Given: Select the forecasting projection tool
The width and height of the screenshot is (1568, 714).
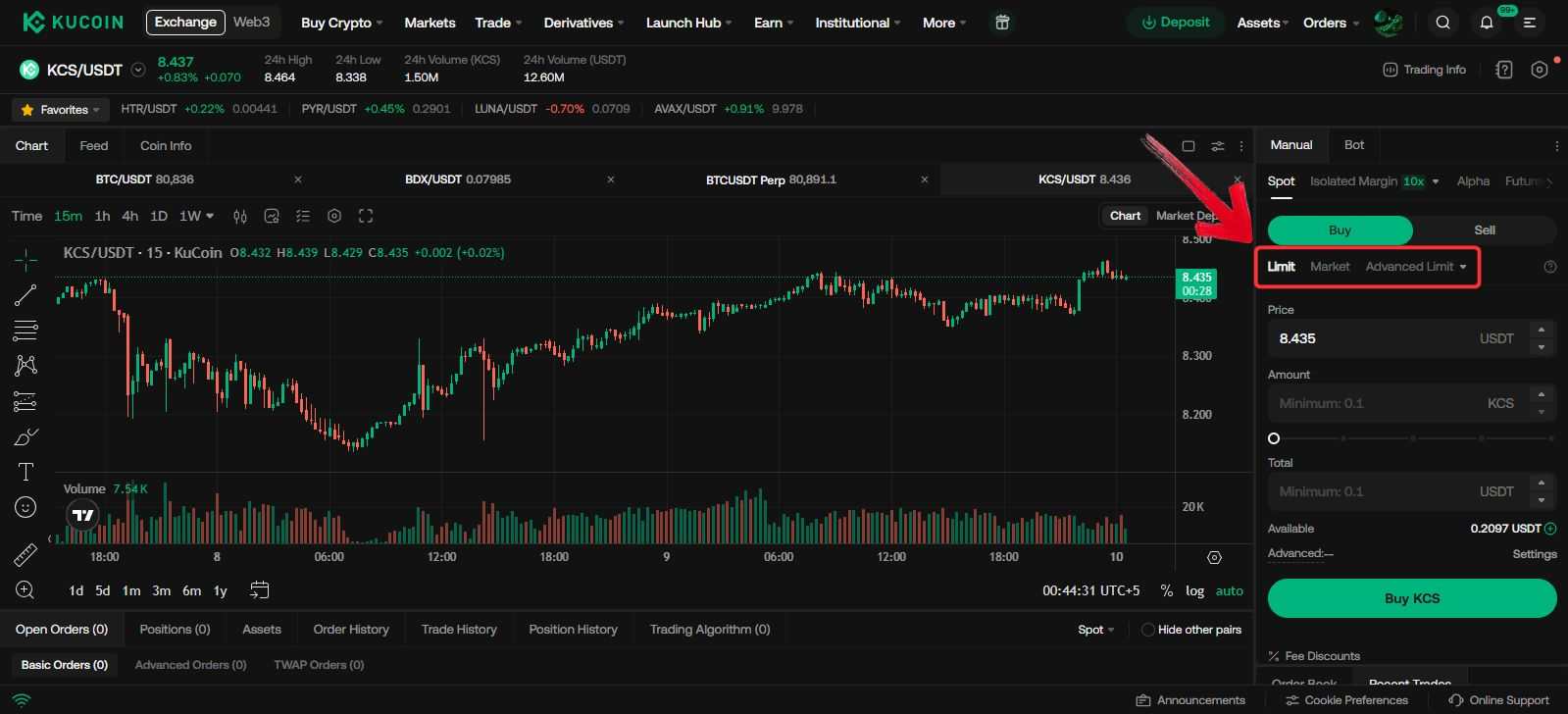Looking at the screenshot, I should (25, 401).
